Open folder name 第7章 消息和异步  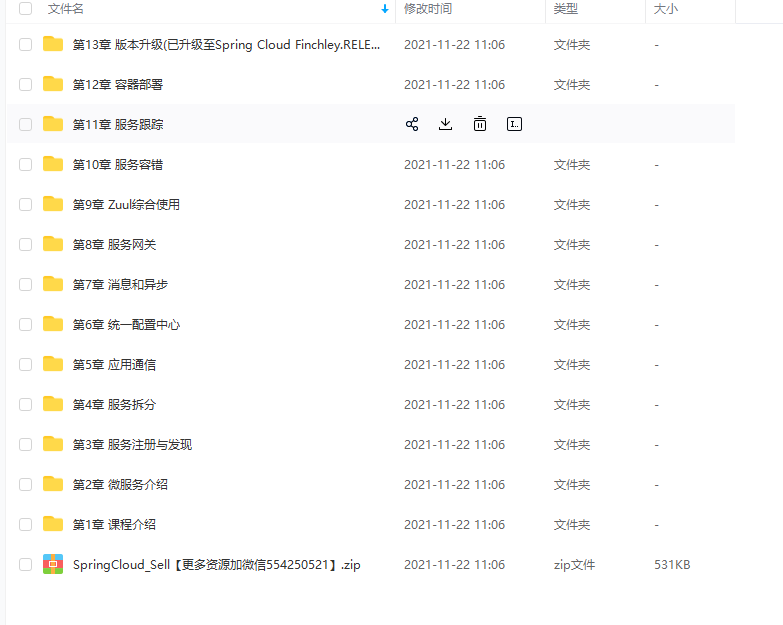(120, 285)
